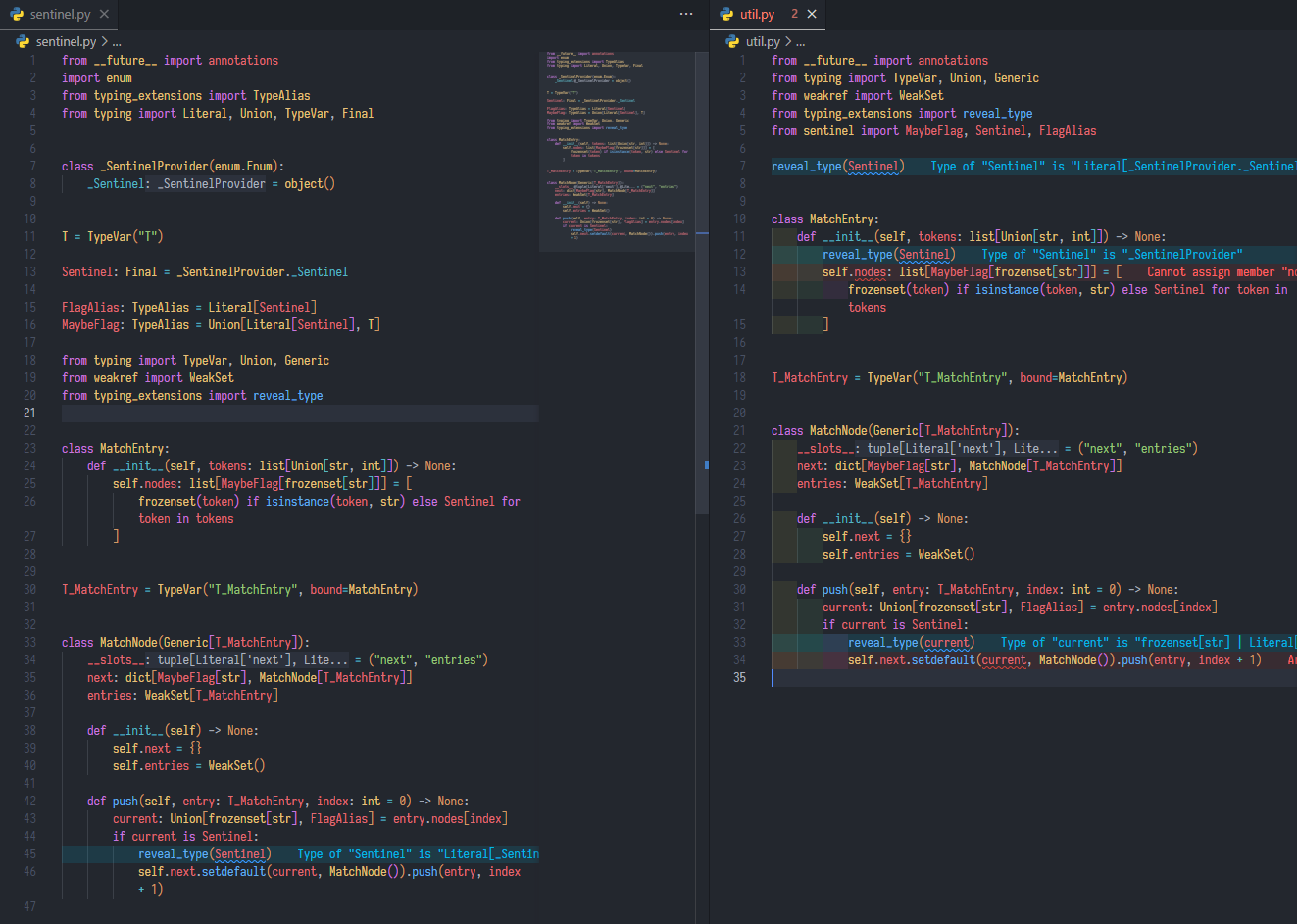Click line number 21 in sentinel.py

(31, 413)
